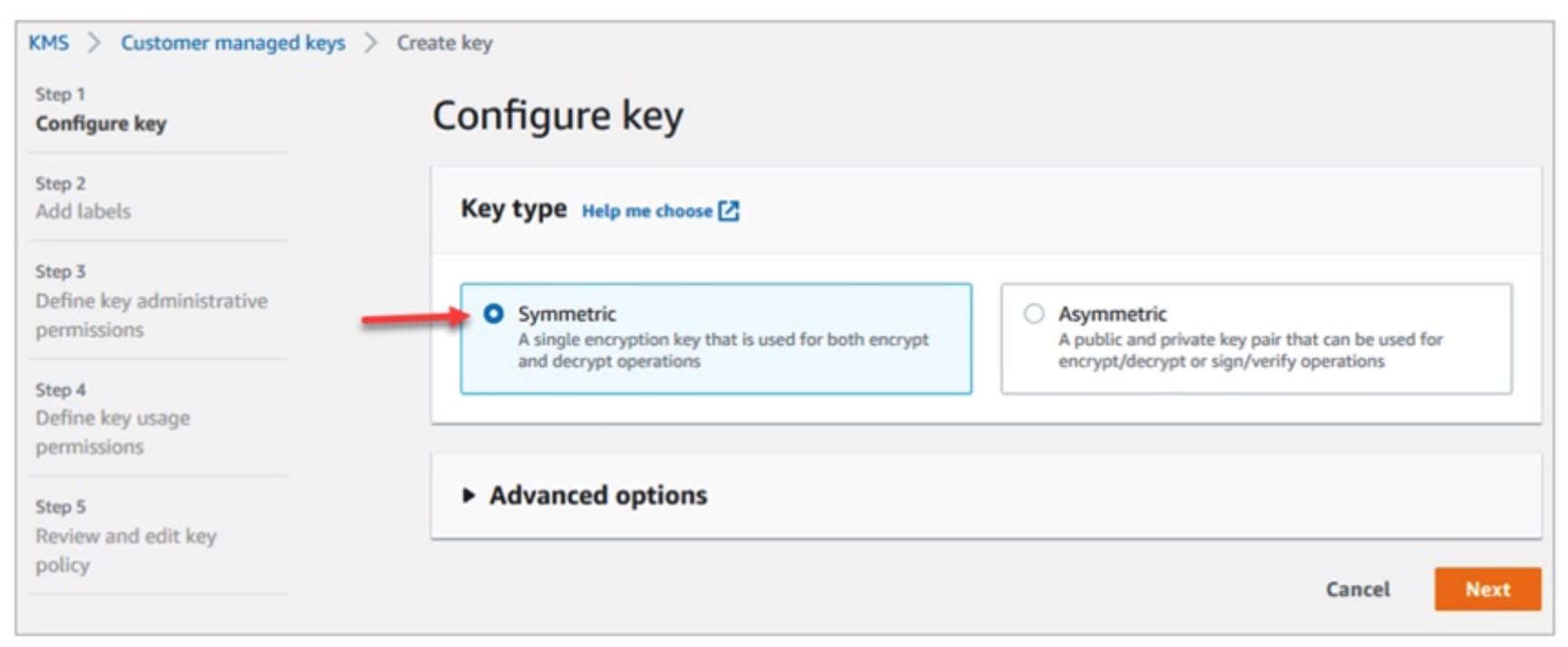Jump to Step 2 Add labels
This screenshot has width=1568, height=647.
[83, 211]
